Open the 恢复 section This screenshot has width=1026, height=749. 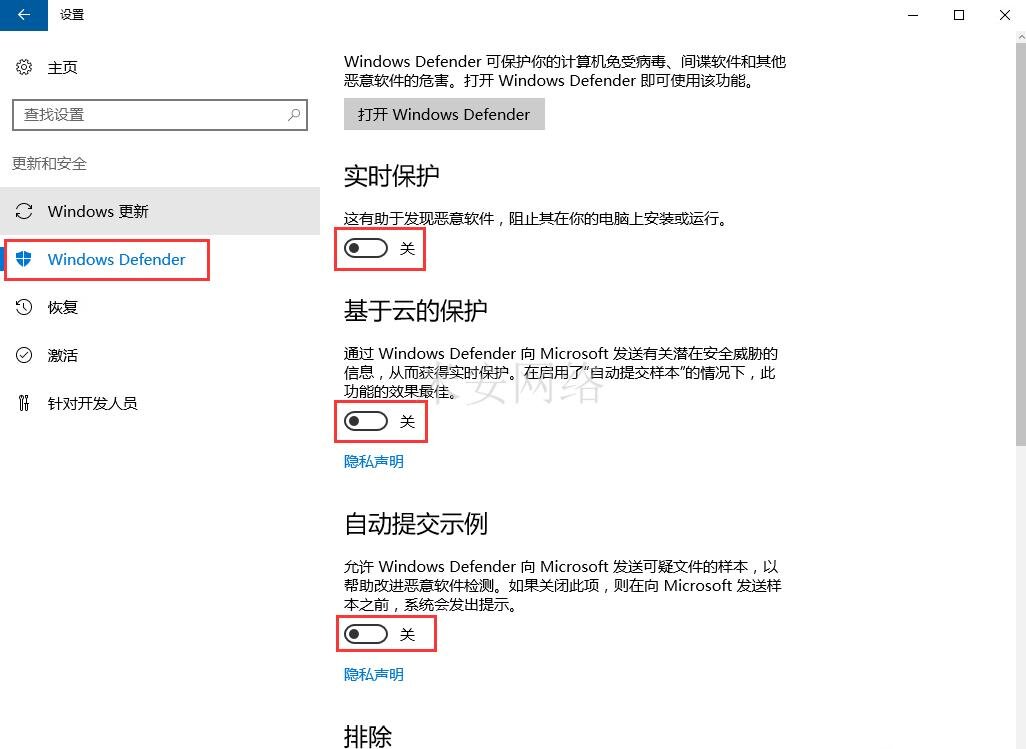tap(160, 307)
